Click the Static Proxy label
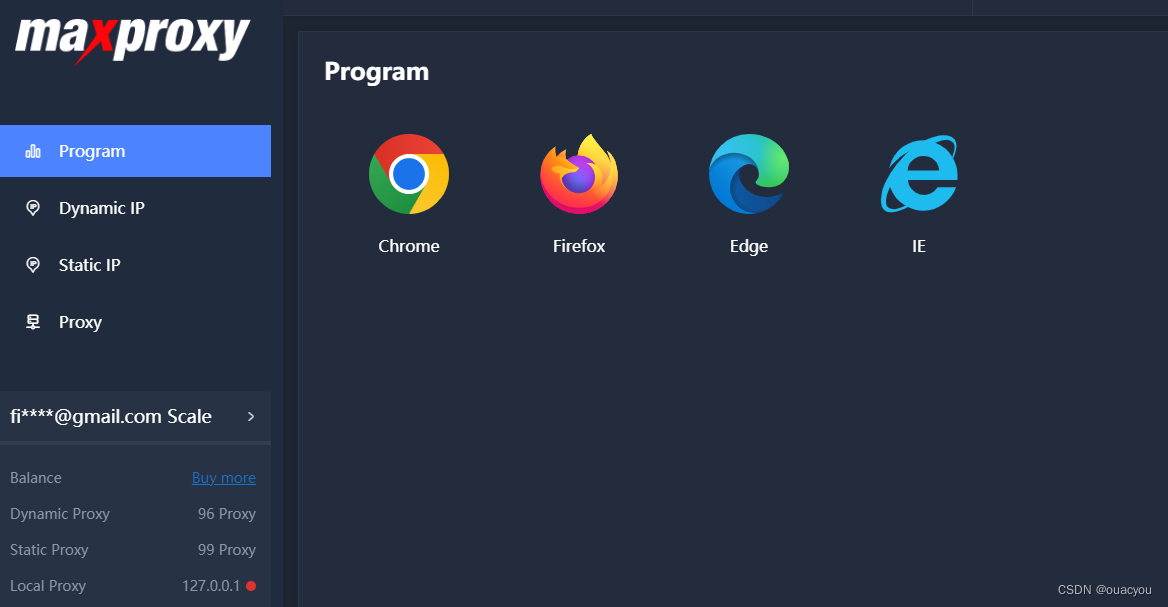The width and height of the screenshot is (1168, 607). [49, 550]
